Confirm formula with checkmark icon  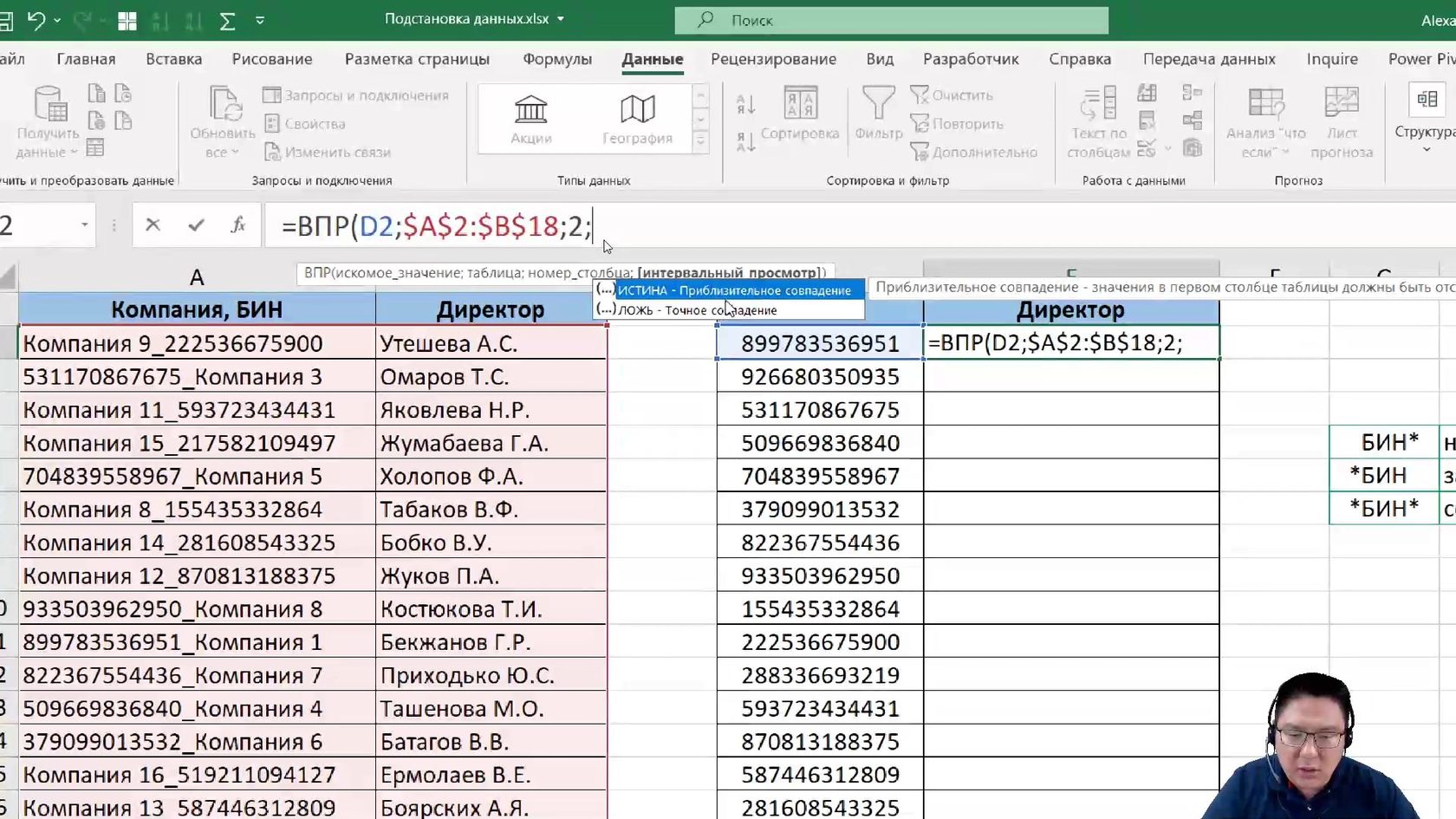pos(196,225)
